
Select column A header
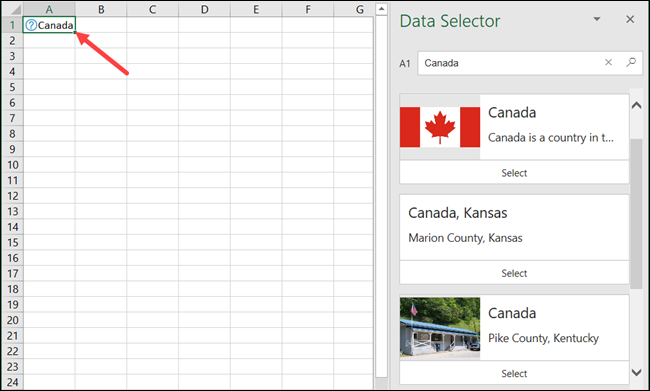[49, 9]
